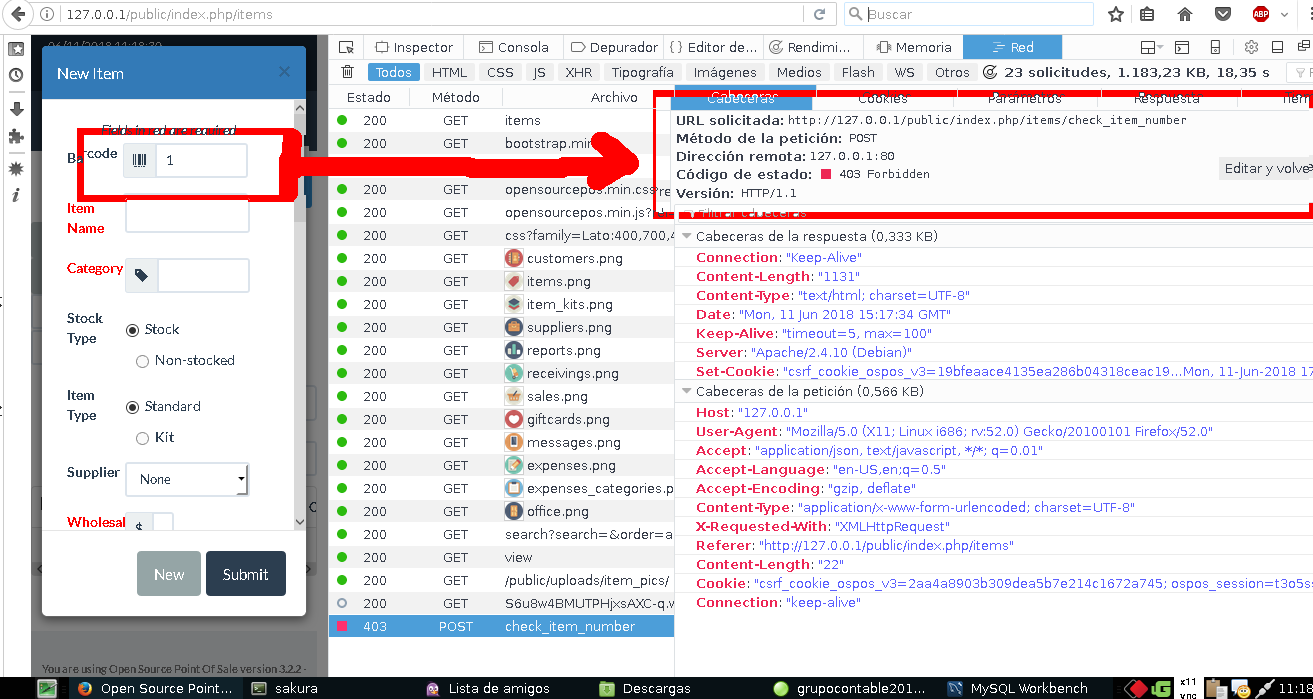Filter requests by JS type
Viewport: 1313px width, 699px height.
pyautogui.click(x=539, y=72)
